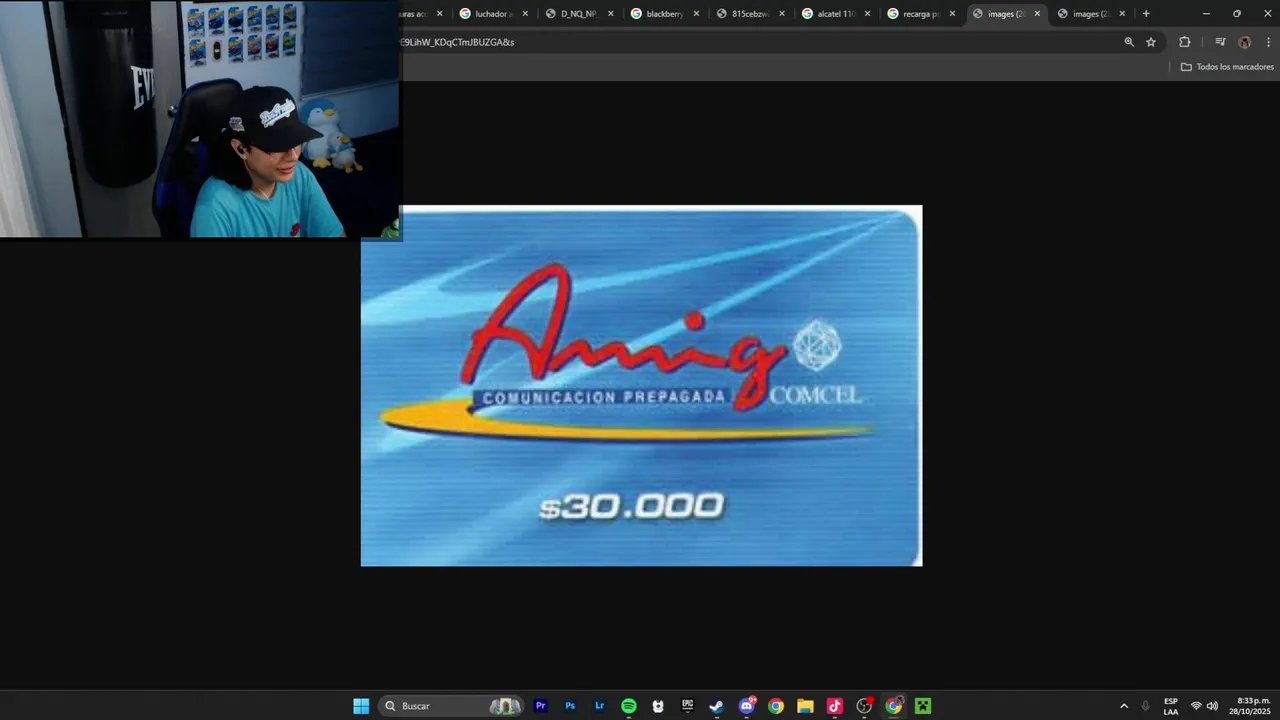Launch Epic Games from the taskbar
The height and width of the screenshot is (720, 1280).
pyautogui.click(x=687, y=706)
